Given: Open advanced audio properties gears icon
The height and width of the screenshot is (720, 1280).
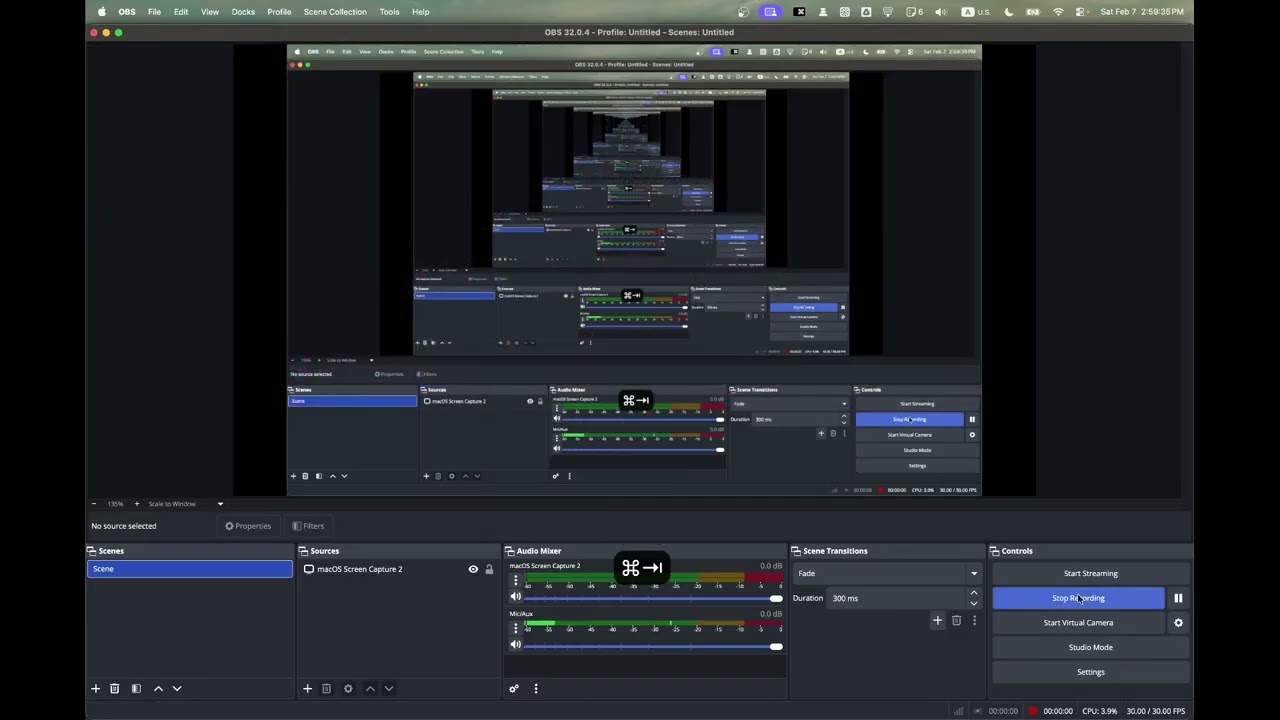Looking at the screenshot, I should click(x=514, y=688).
